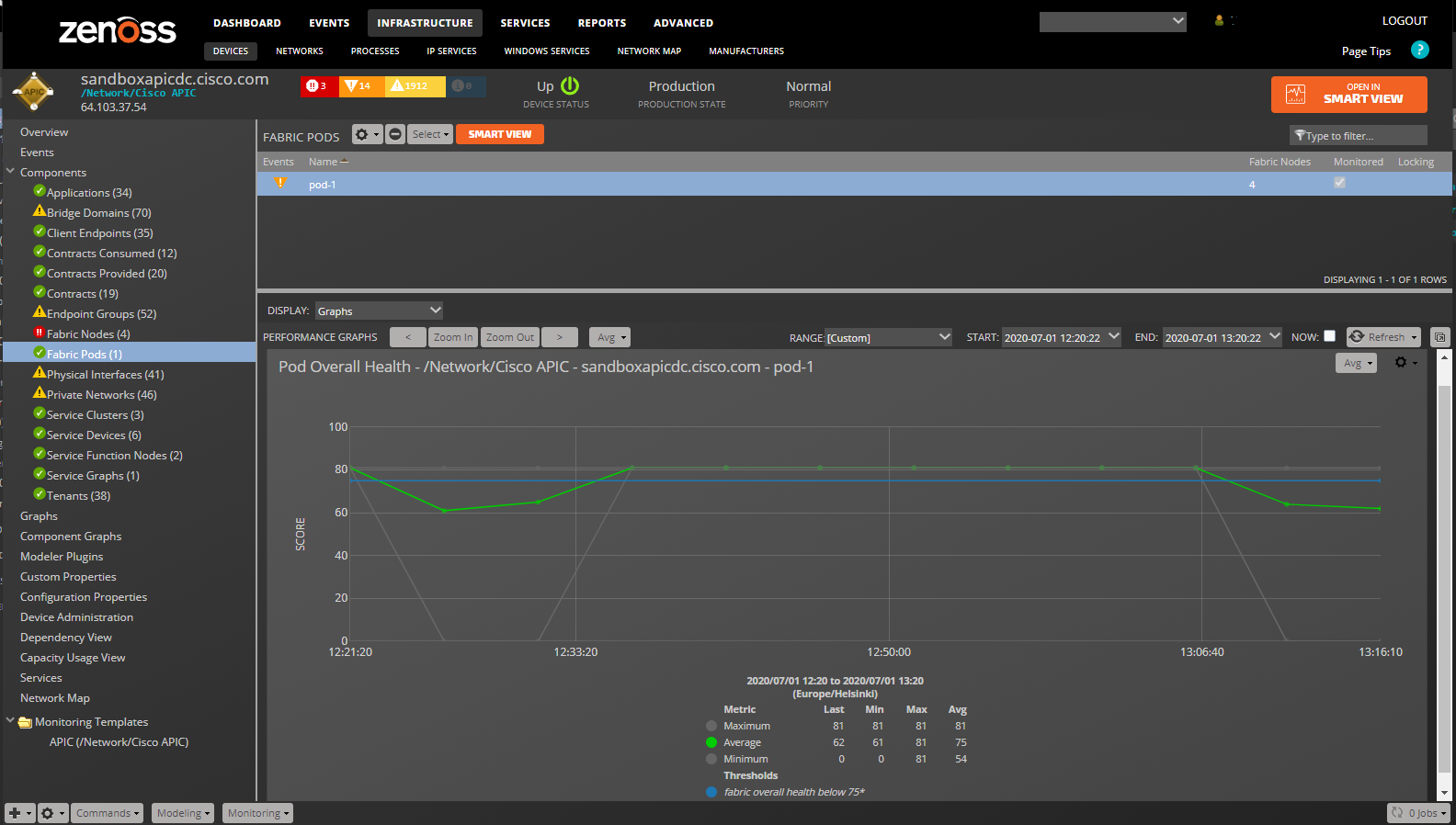Viewport: 1456px width, 825px height.
Task: Click the Zoom In button
Action: pyautogui.click(x=453, y=337)
